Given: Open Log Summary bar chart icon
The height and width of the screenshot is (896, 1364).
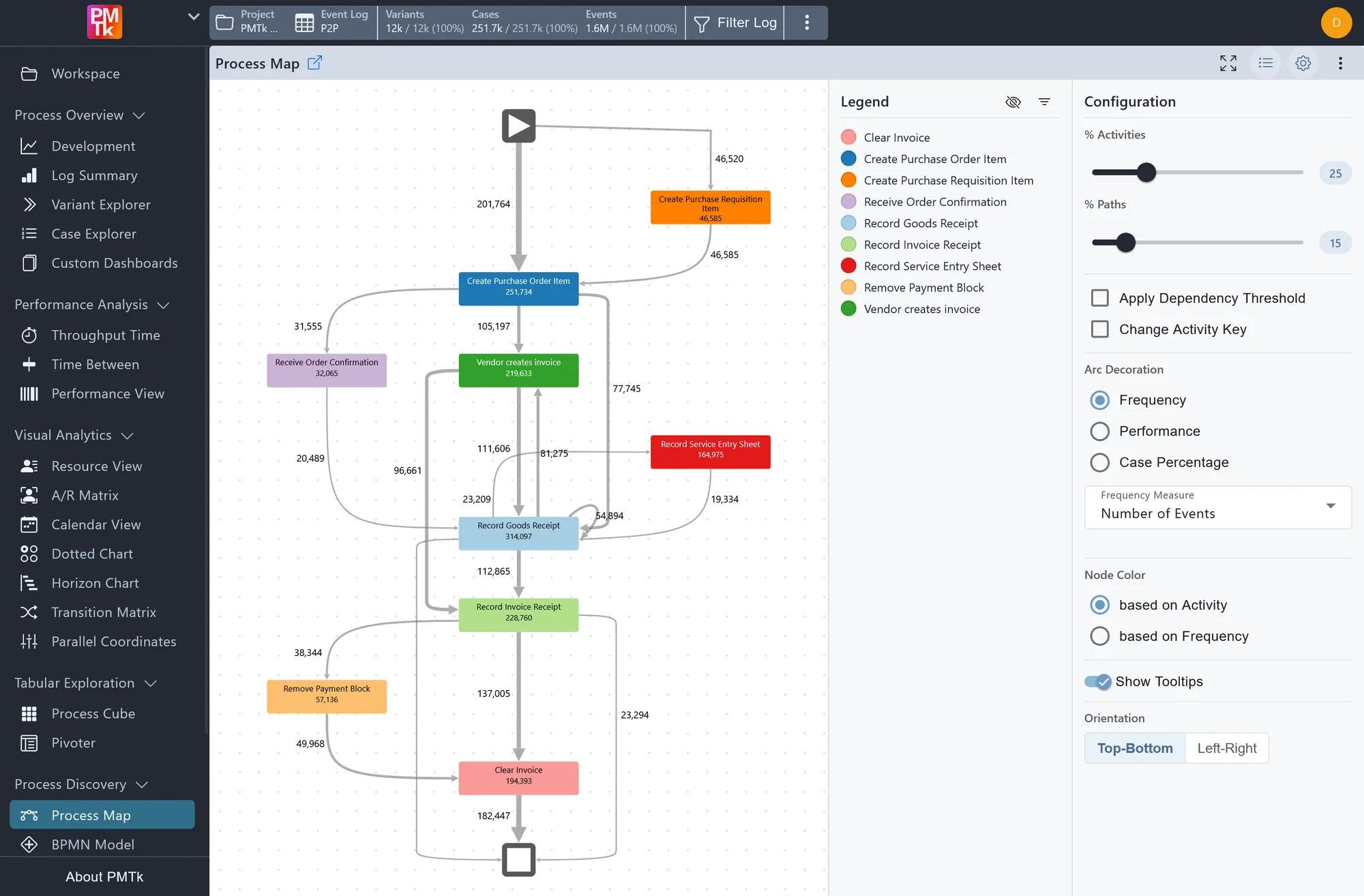Looking at the screenshot, I should (29, 175).
